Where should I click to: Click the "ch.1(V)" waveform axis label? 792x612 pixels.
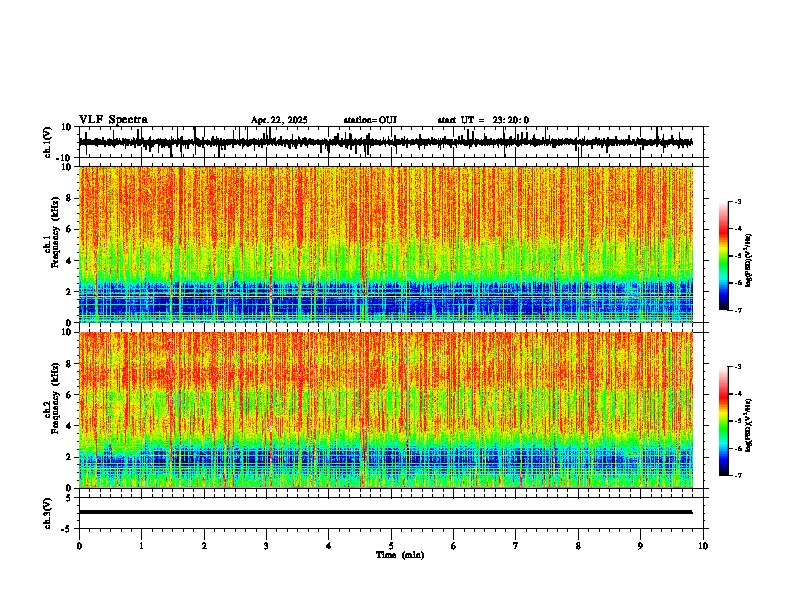tap(48, 142)
